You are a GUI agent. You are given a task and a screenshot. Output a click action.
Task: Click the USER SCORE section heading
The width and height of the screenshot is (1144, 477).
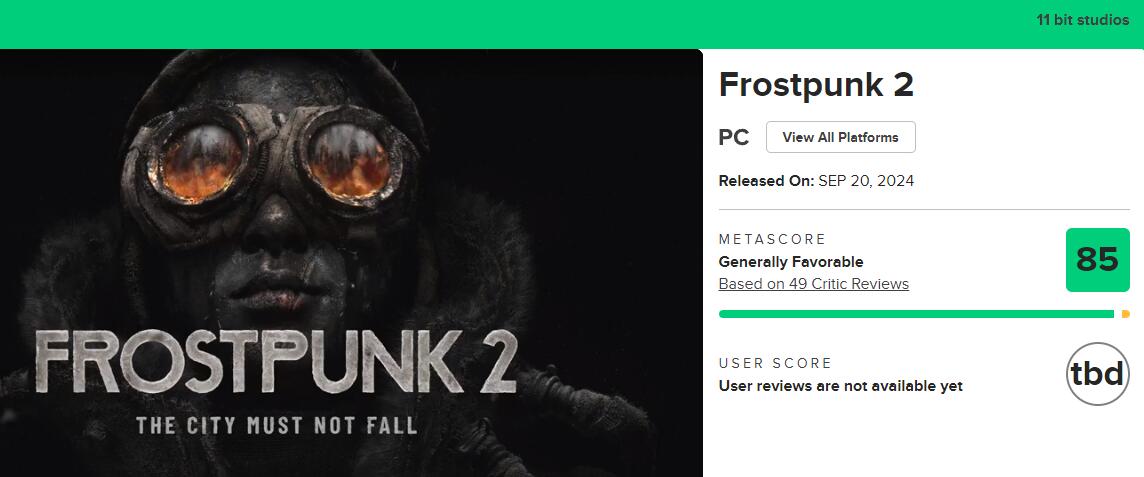tap(775, 363)
